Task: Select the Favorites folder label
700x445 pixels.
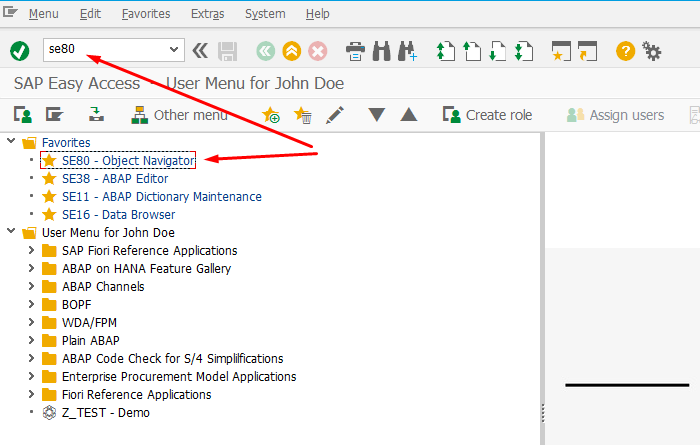Action: pos(66,142)
